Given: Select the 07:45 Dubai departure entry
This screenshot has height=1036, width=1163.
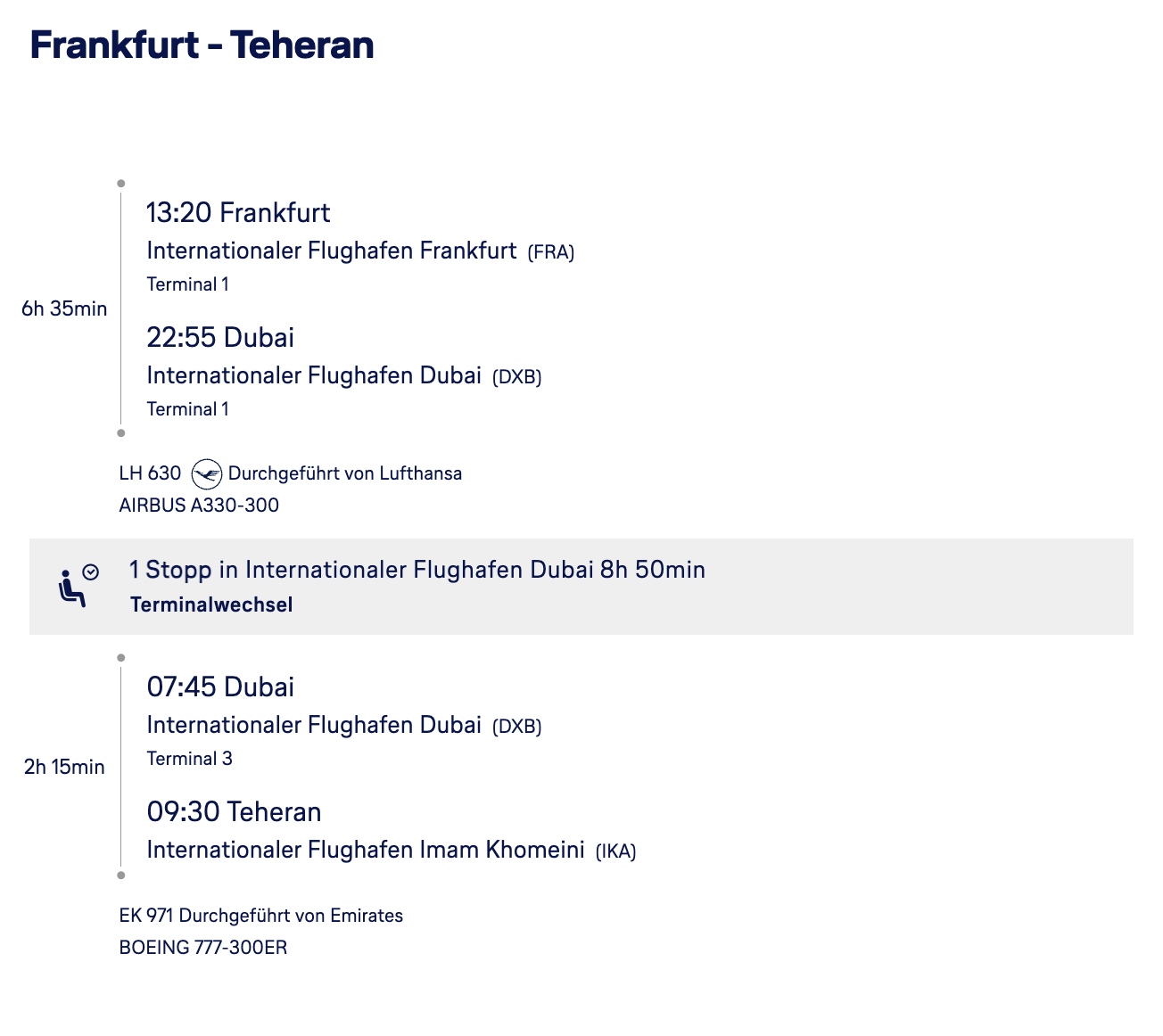Looking at the screenshot, I should 220,687.
